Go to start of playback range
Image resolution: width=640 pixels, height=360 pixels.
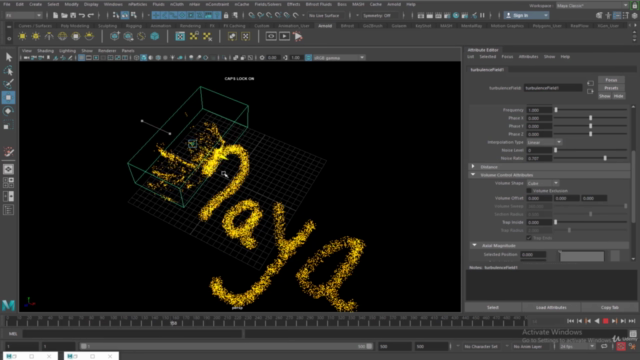click(571, 321)
